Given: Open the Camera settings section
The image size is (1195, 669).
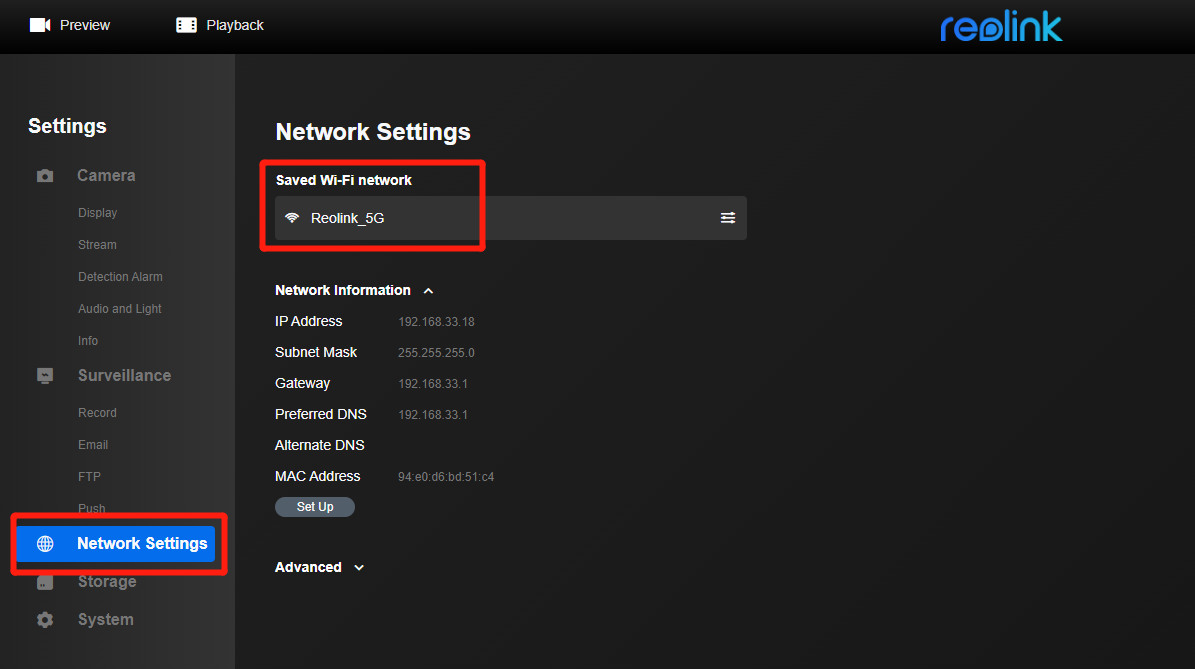Looking at the screenshot, I should click(x=106, y=175).
